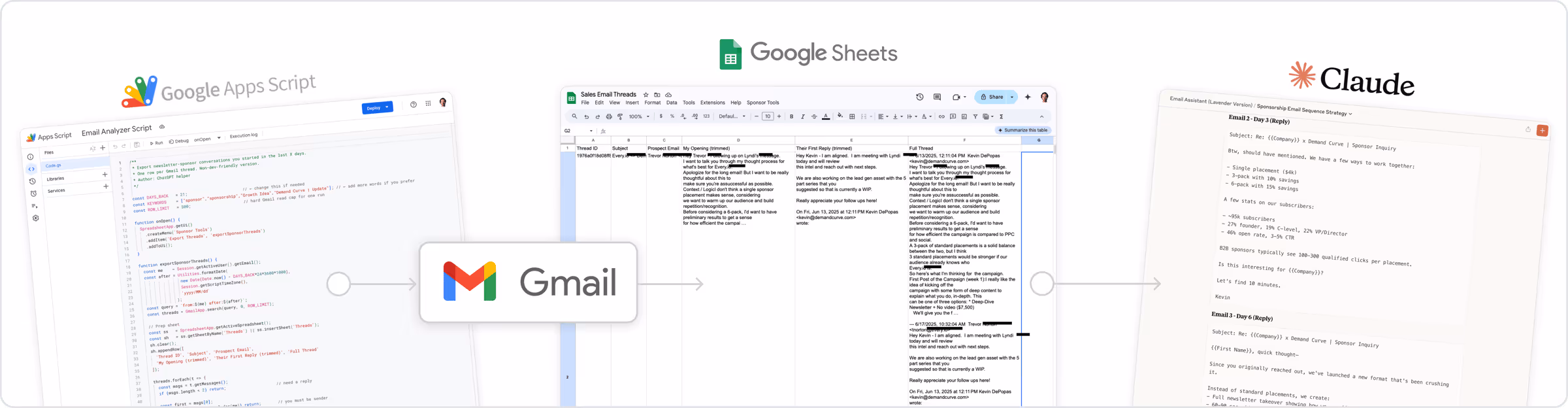
Task: Open Google apps grid in Apps Script
Action: coord(428,103)
